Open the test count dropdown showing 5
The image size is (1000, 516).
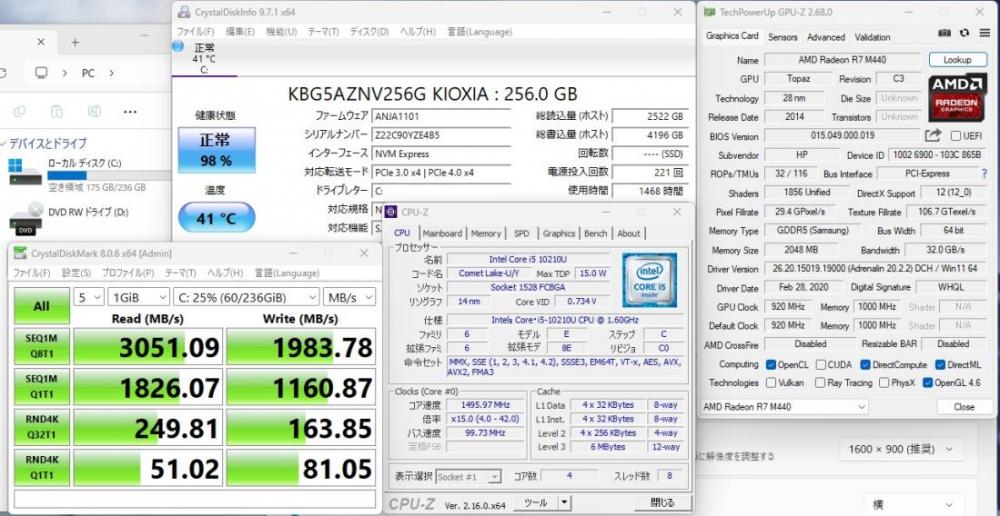[x=89, y=297]
